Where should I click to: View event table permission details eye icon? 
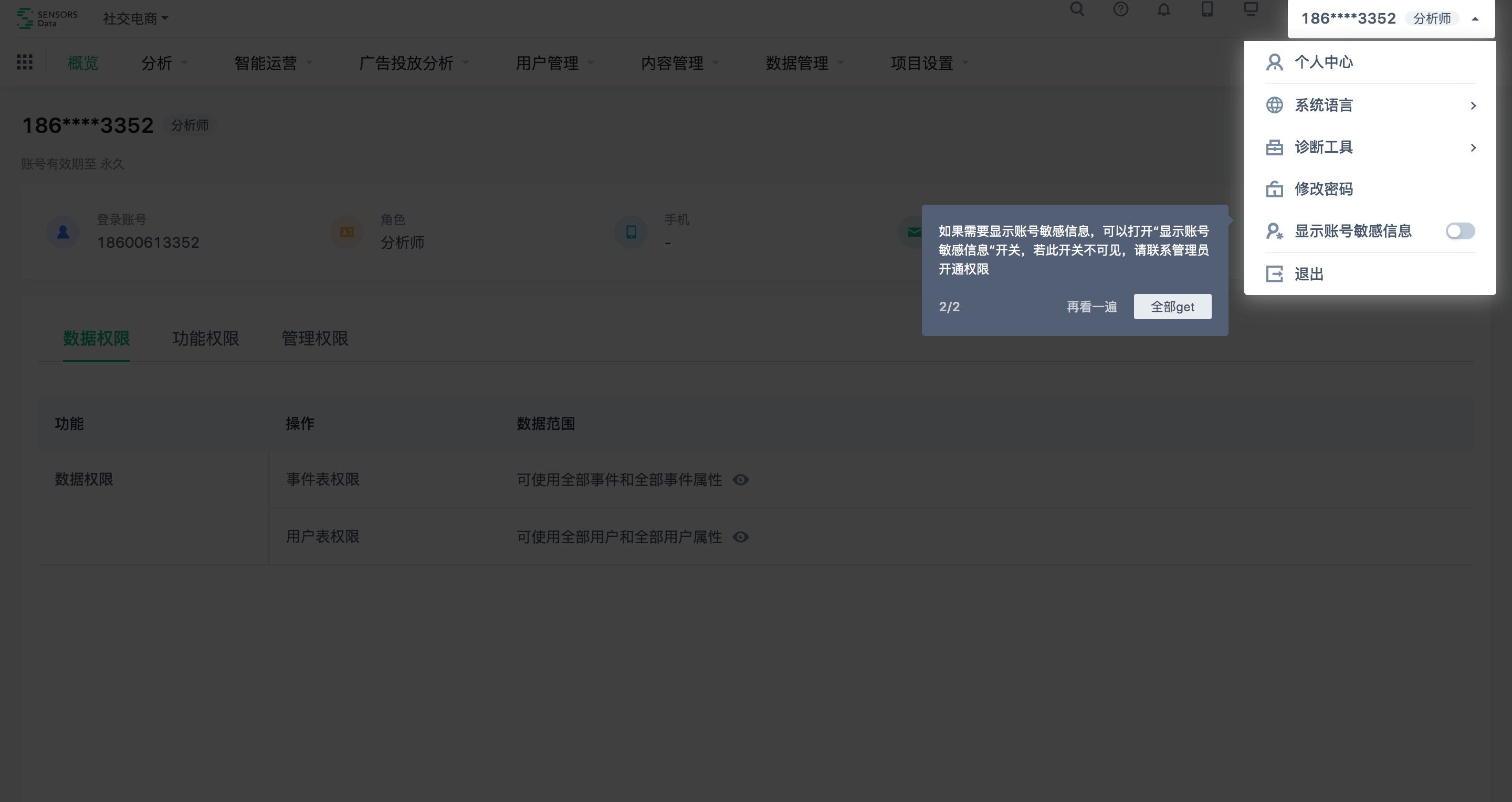pyautogui.click(x=741, y=480)
